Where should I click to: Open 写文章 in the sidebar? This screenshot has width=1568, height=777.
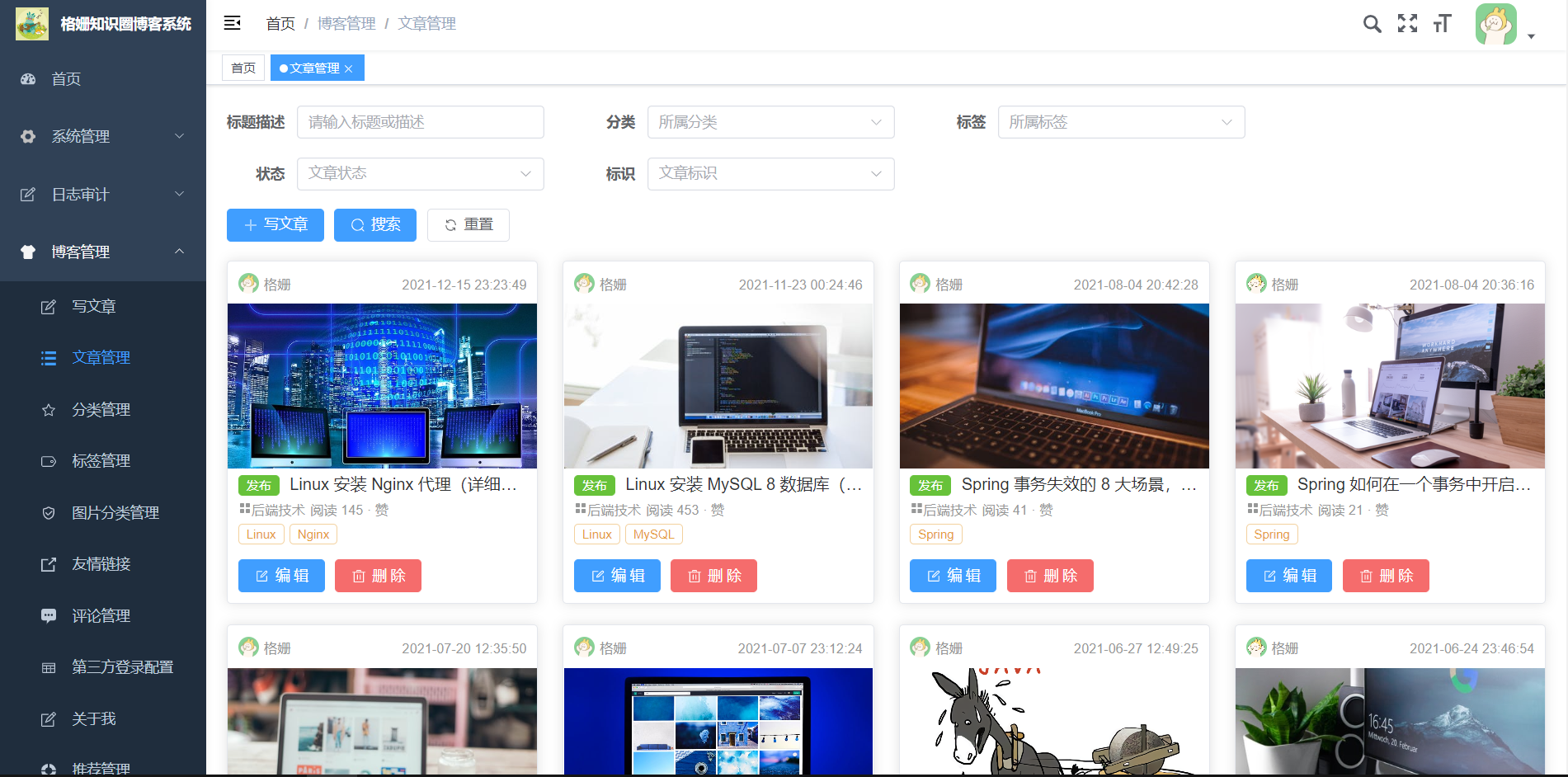[103, 307]
